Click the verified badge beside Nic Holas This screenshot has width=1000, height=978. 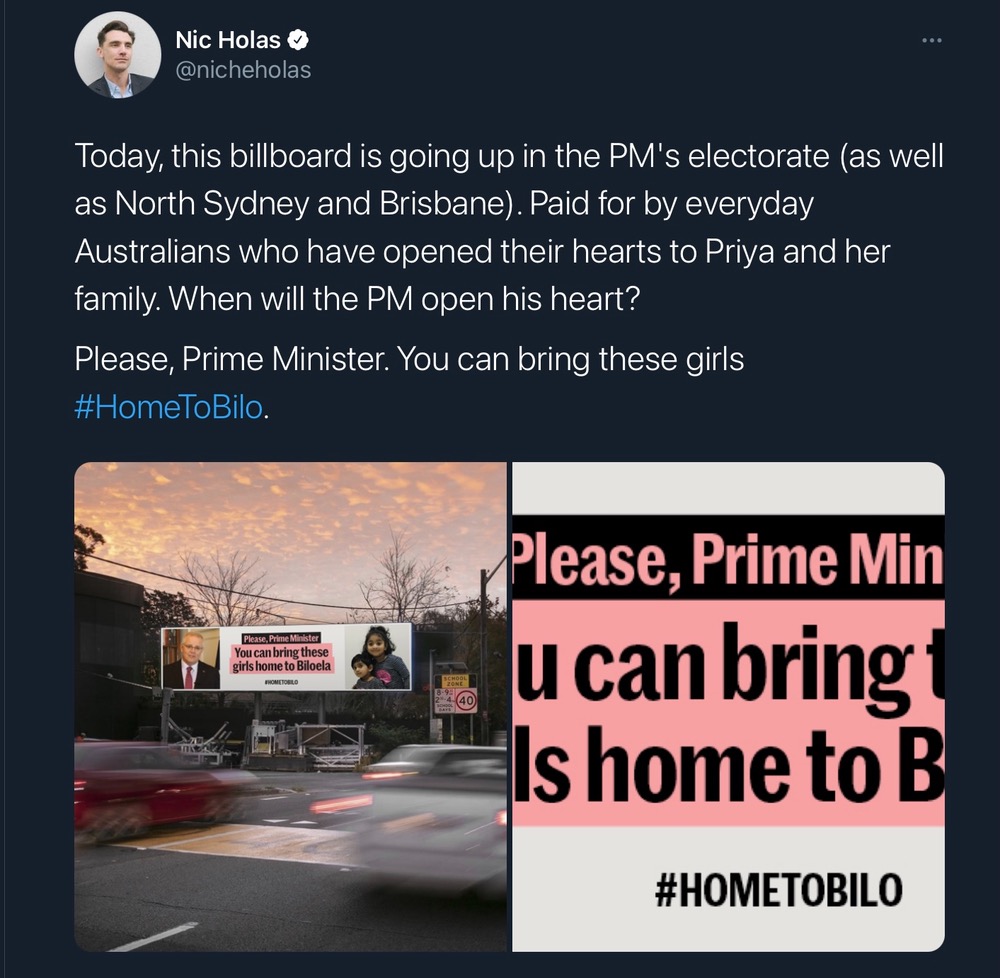298,40
